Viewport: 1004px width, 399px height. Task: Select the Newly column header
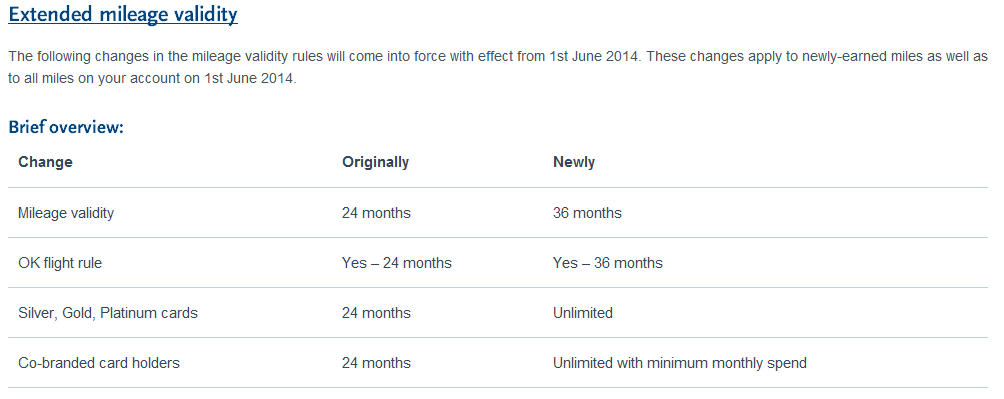click(574, 162)
